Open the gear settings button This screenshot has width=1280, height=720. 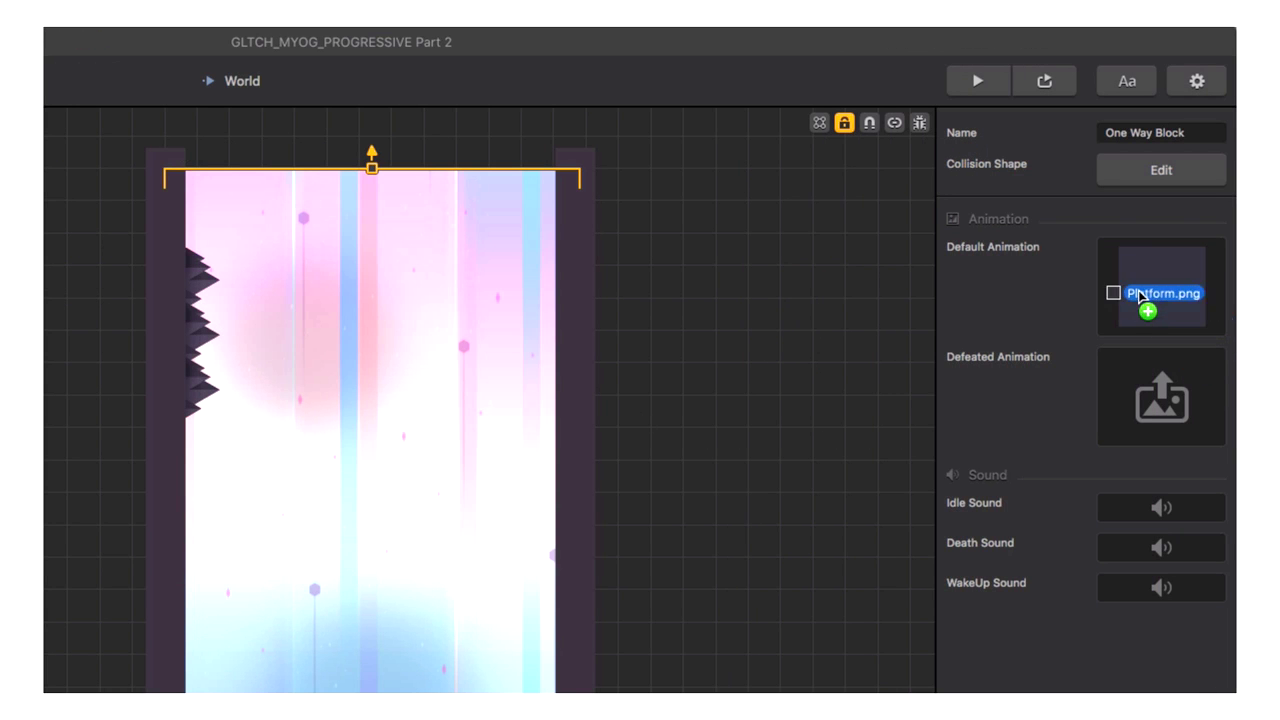(1196, 81)
